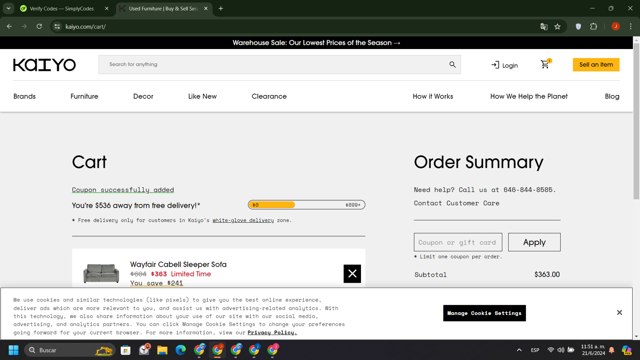Open How We Help the Planet
The image size is (640, 360).
click(529, 96)
